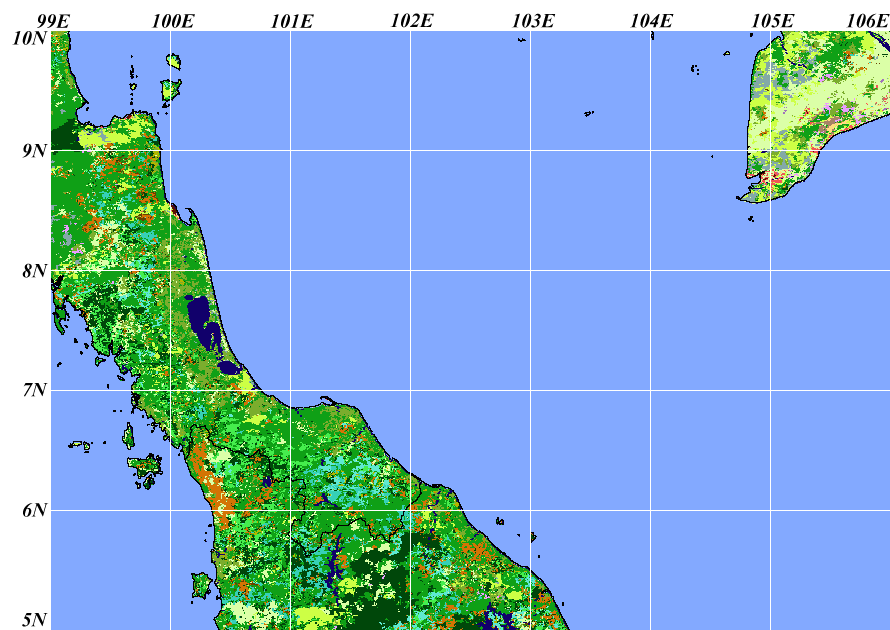Click the 9N latitude label
Screen dimensions: 890x630
(35, 151)
